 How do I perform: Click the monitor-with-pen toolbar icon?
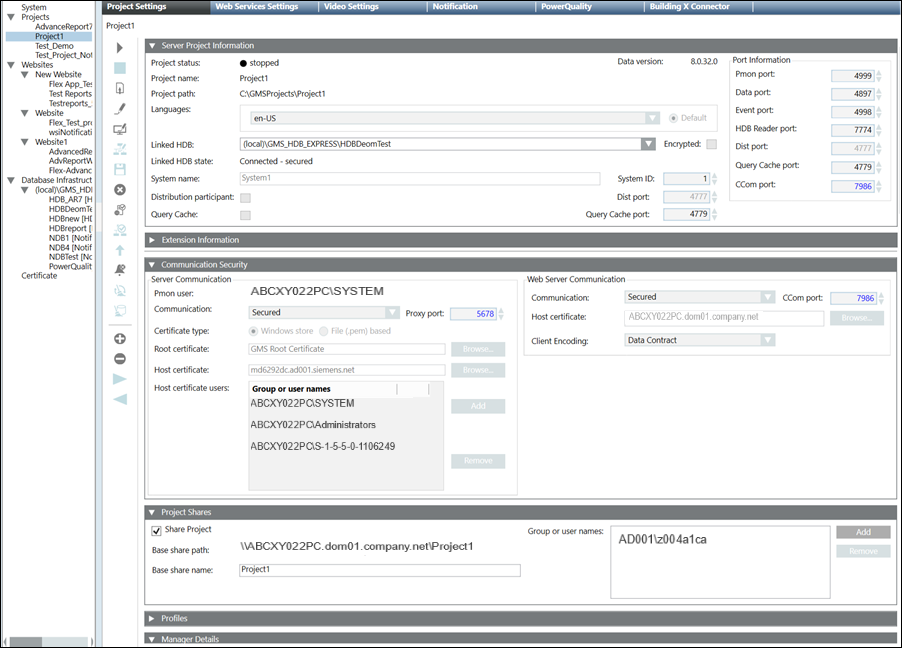120,129
